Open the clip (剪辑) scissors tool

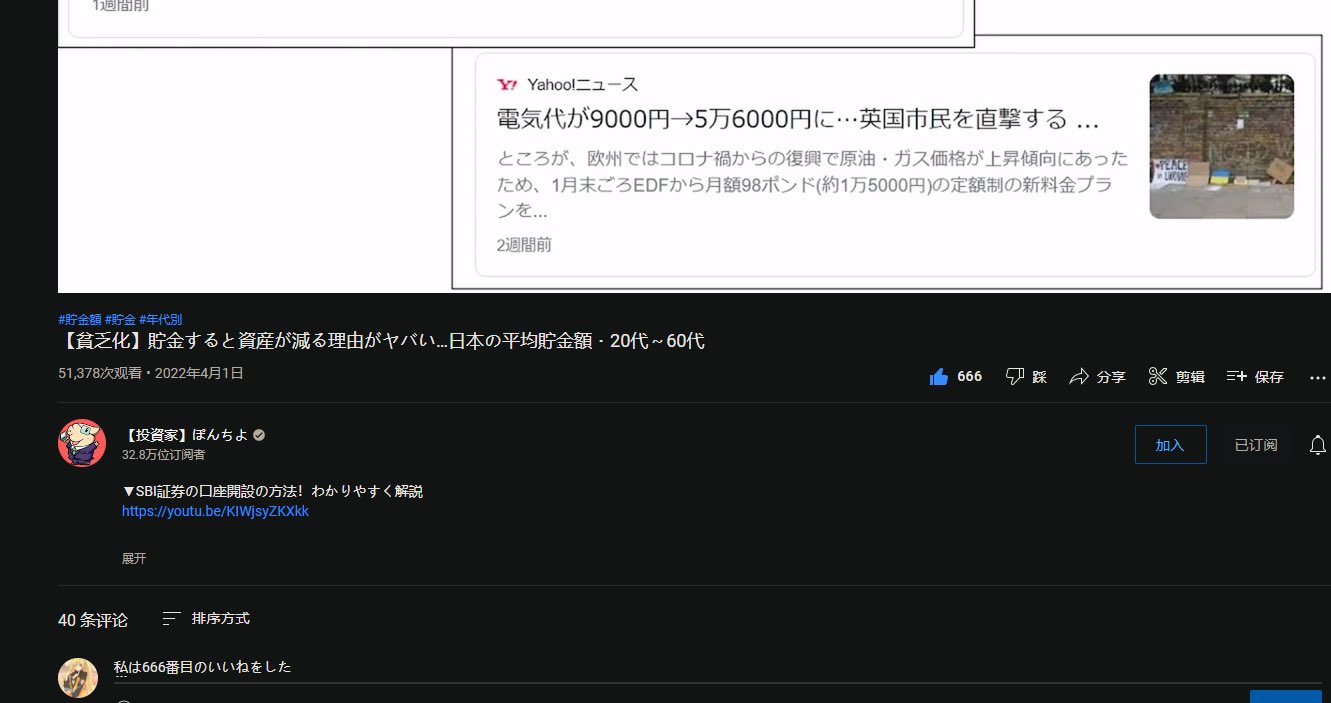click(x=1177, y=377)
